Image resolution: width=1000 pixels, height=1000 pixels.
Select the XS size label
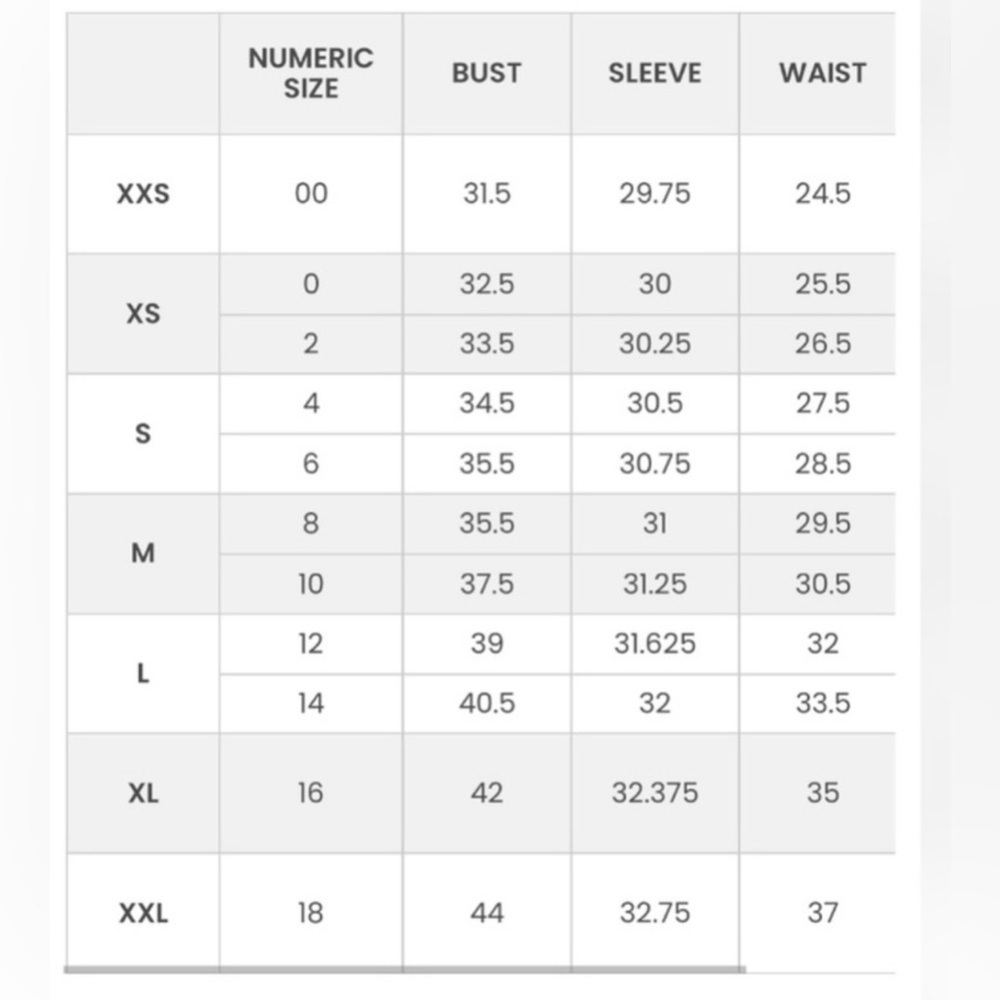pos(143,313)
